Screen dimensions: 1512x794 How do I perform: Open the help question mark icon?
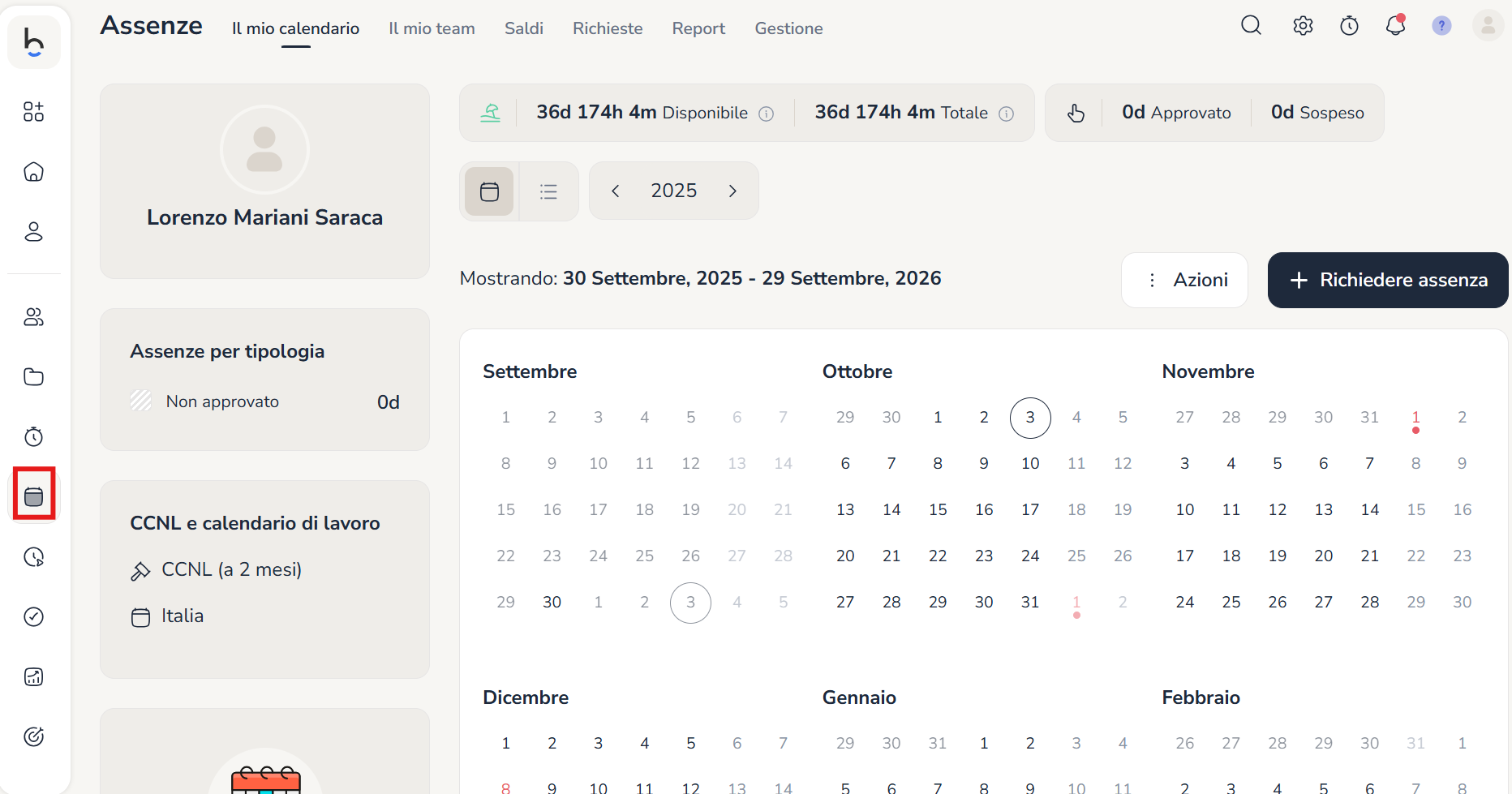point(1441,26)
